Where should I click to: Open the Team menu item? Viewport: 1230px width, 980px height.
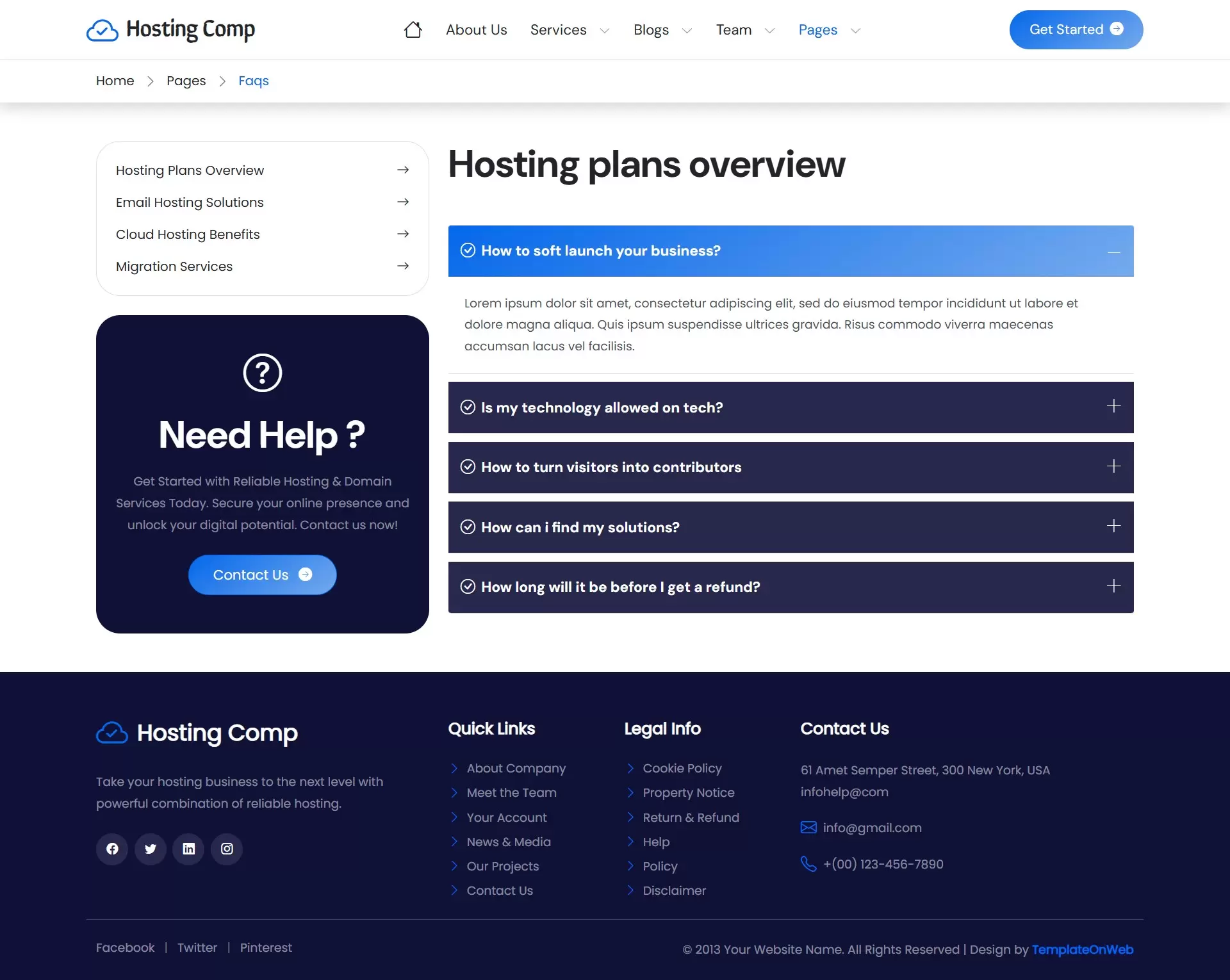tap(734, 30)
